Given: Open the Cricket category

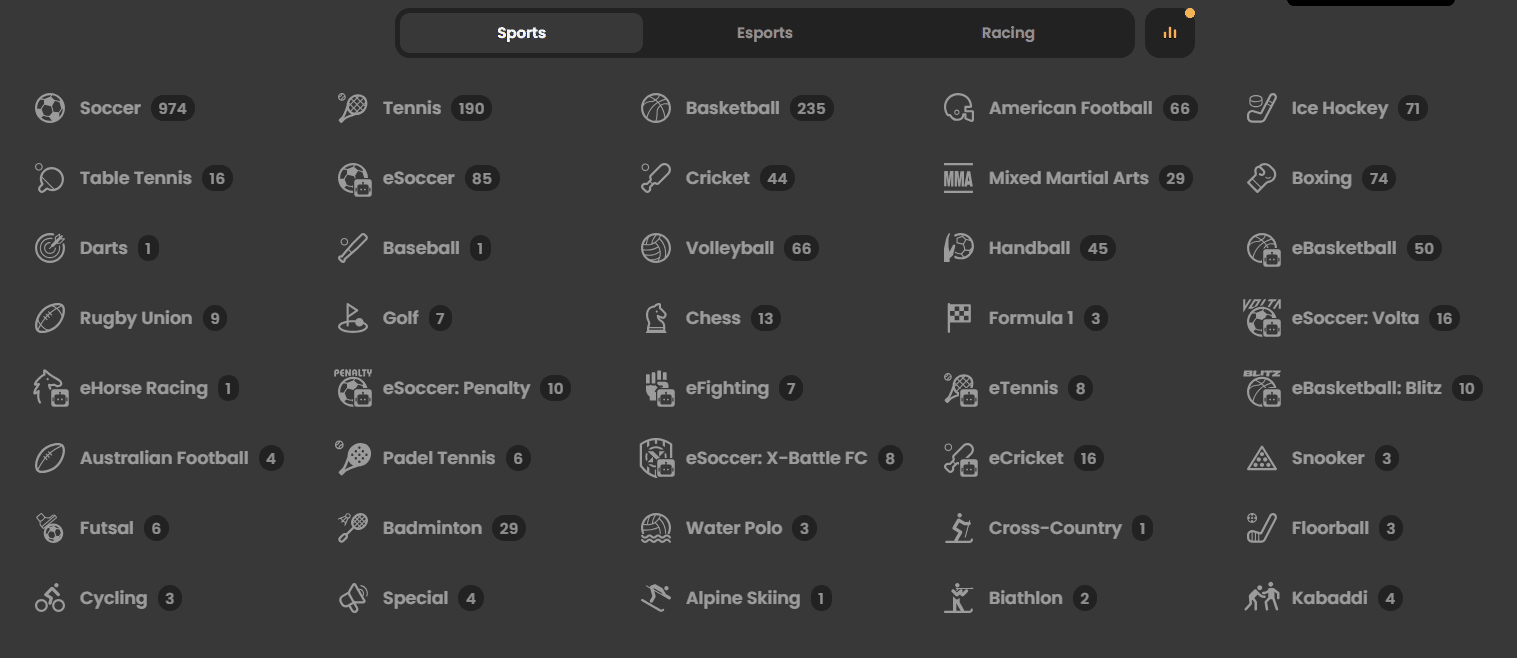Looking at the screenshot, I should pyautogui.click(x=717, y=177).
